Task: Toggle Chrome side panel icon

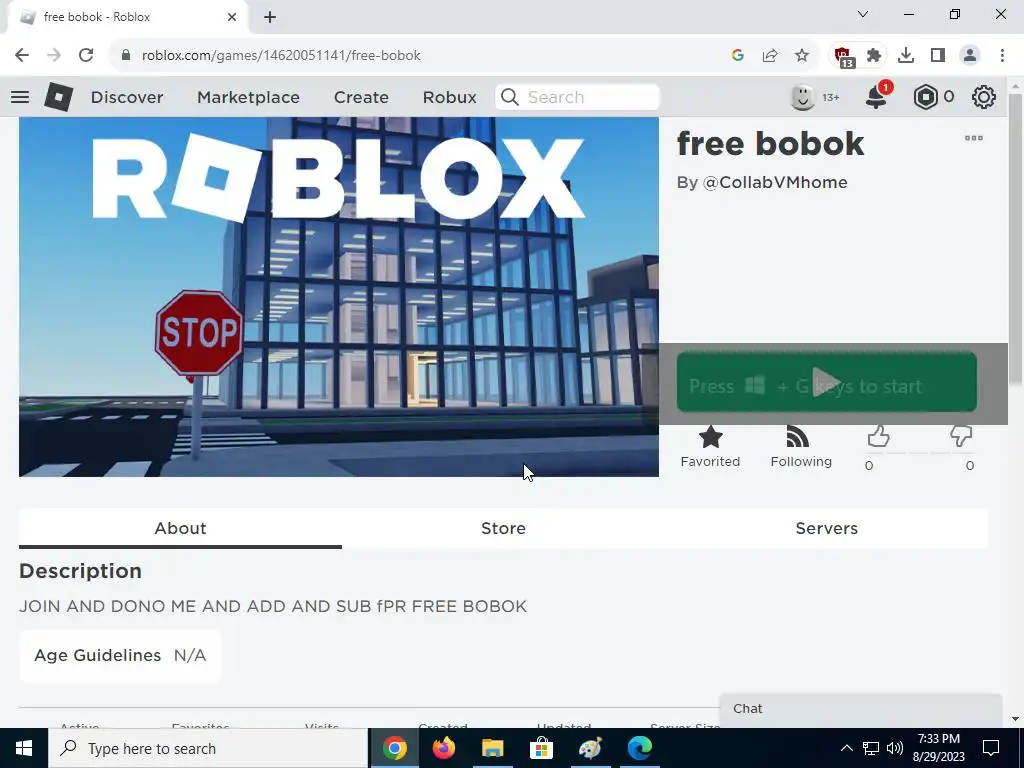Action: (x=938, y=56)
